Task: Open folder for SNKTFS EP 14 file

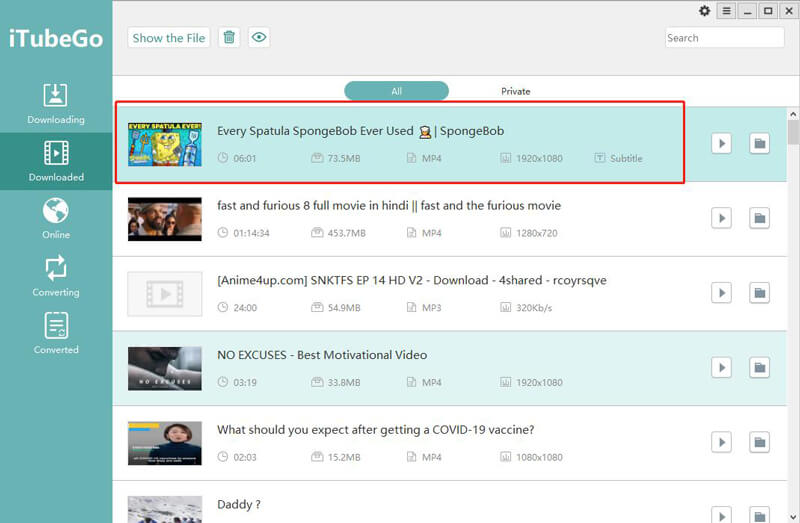Action: tap(759, 293)
